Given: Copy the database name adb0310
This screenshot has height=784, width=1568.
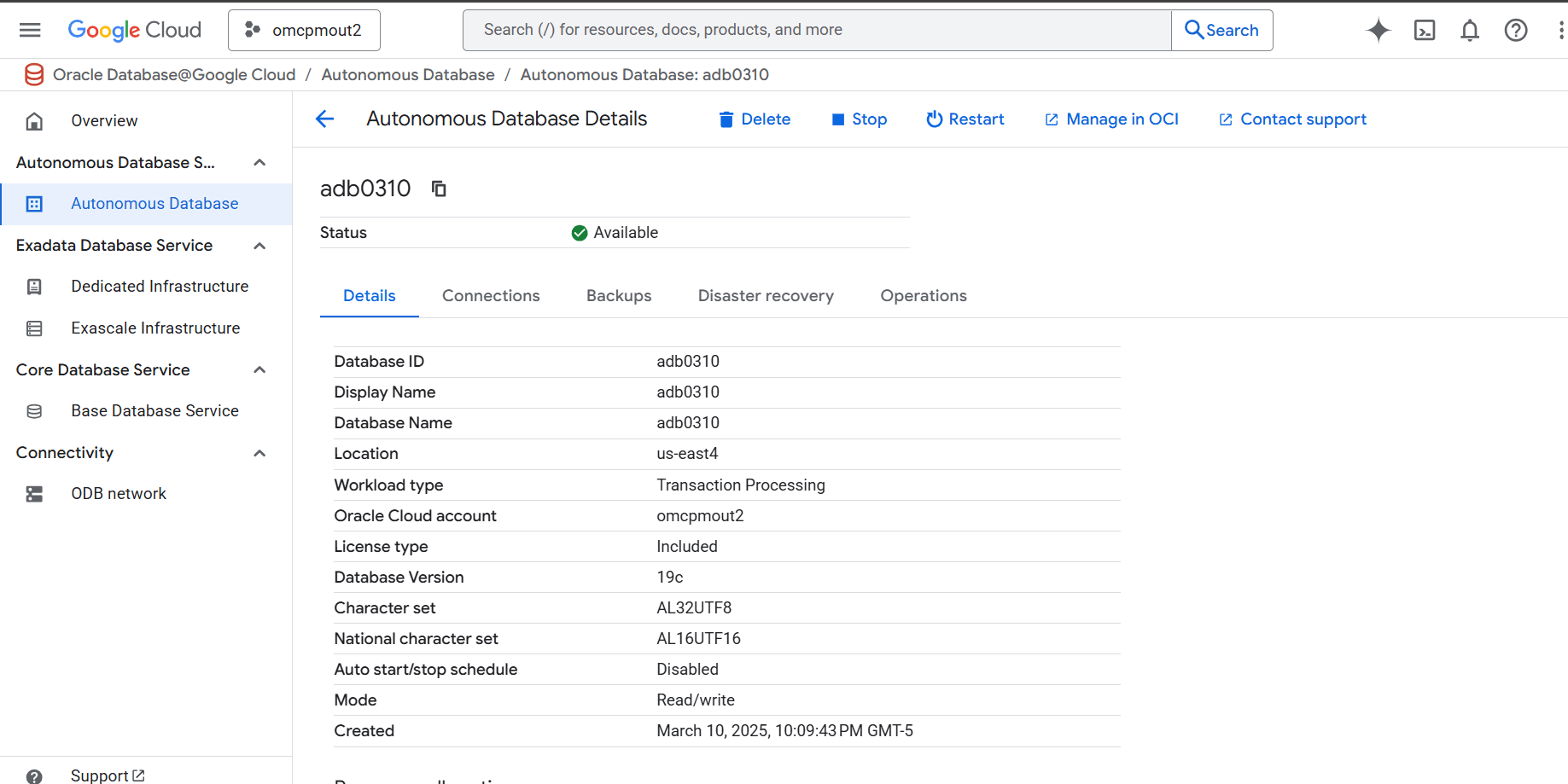Looking at the screenshot, I should pos(439,188).
